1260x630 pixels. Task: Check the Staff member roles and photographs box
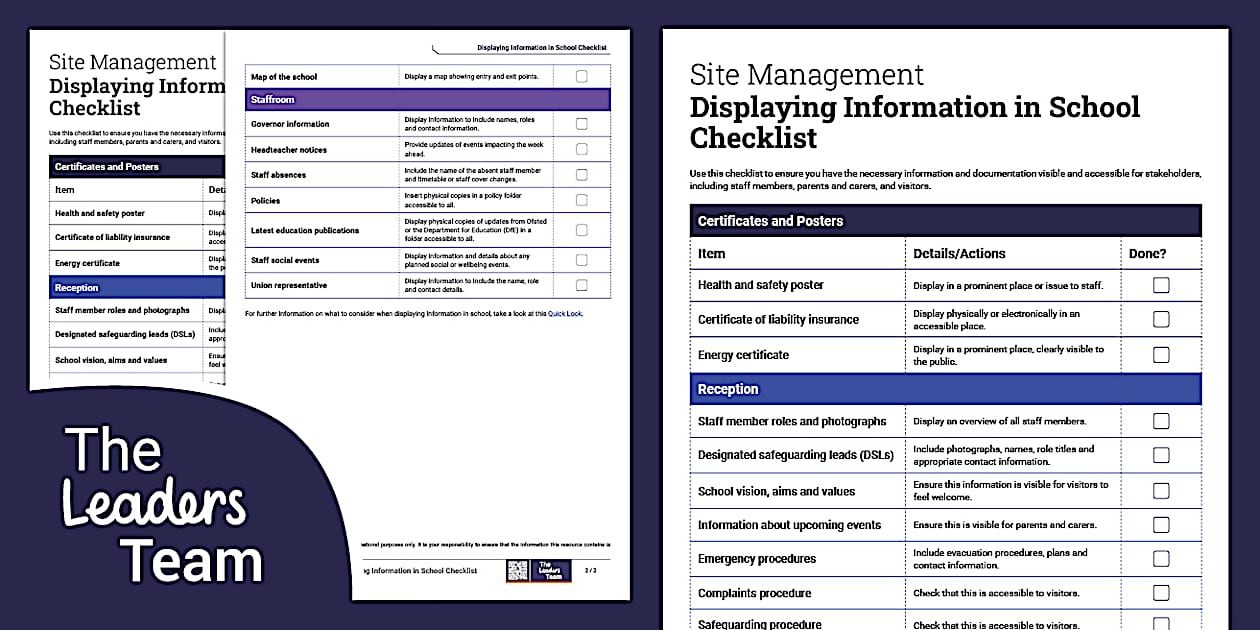(x=1160, y=421)
